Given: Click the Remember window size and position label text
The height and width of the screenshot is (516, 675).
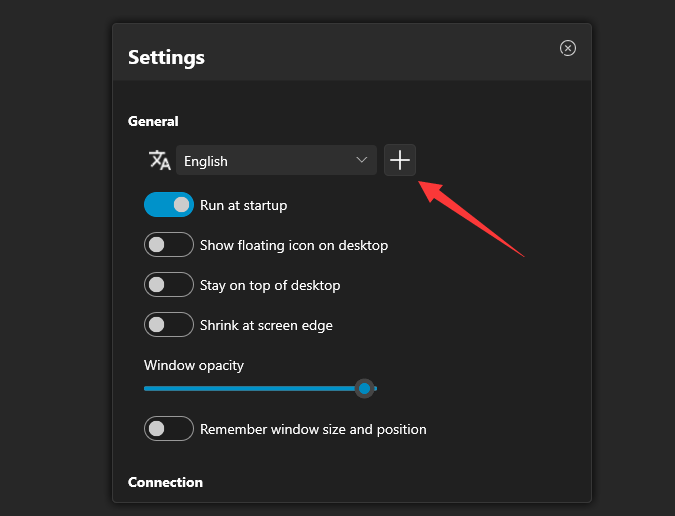Looking at the screenshot, I should pyautogui.click(x=313, y=429).
